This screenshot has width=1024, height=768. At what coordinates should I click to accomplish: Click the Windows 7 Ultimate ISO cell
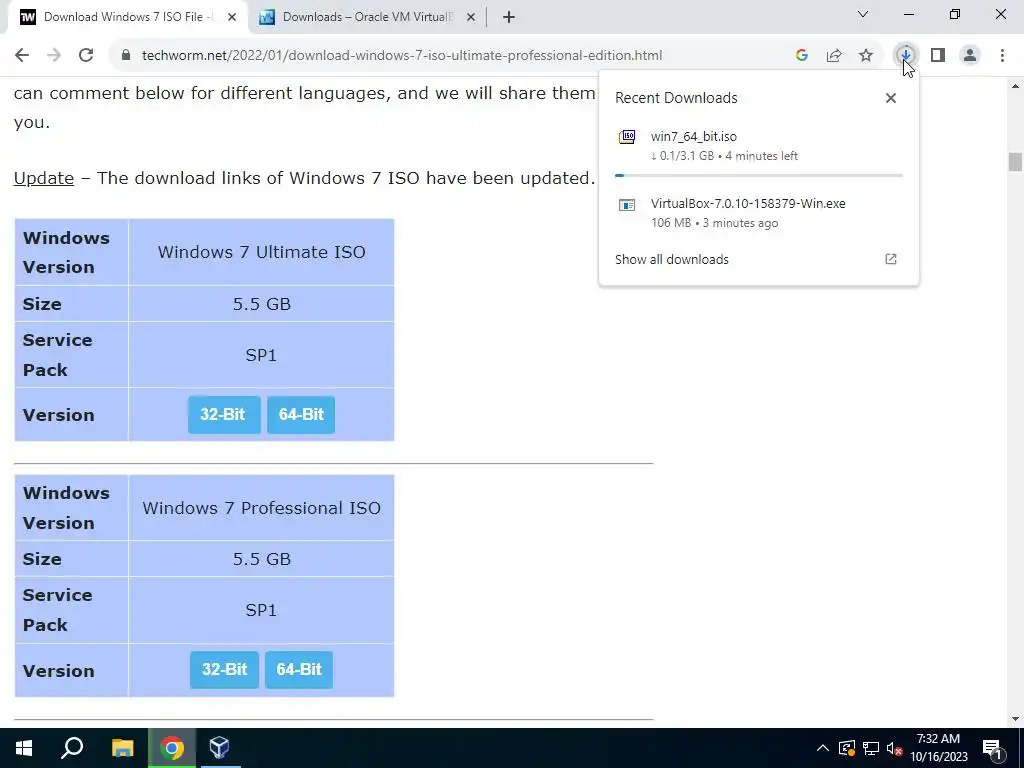tap(261, 252)
